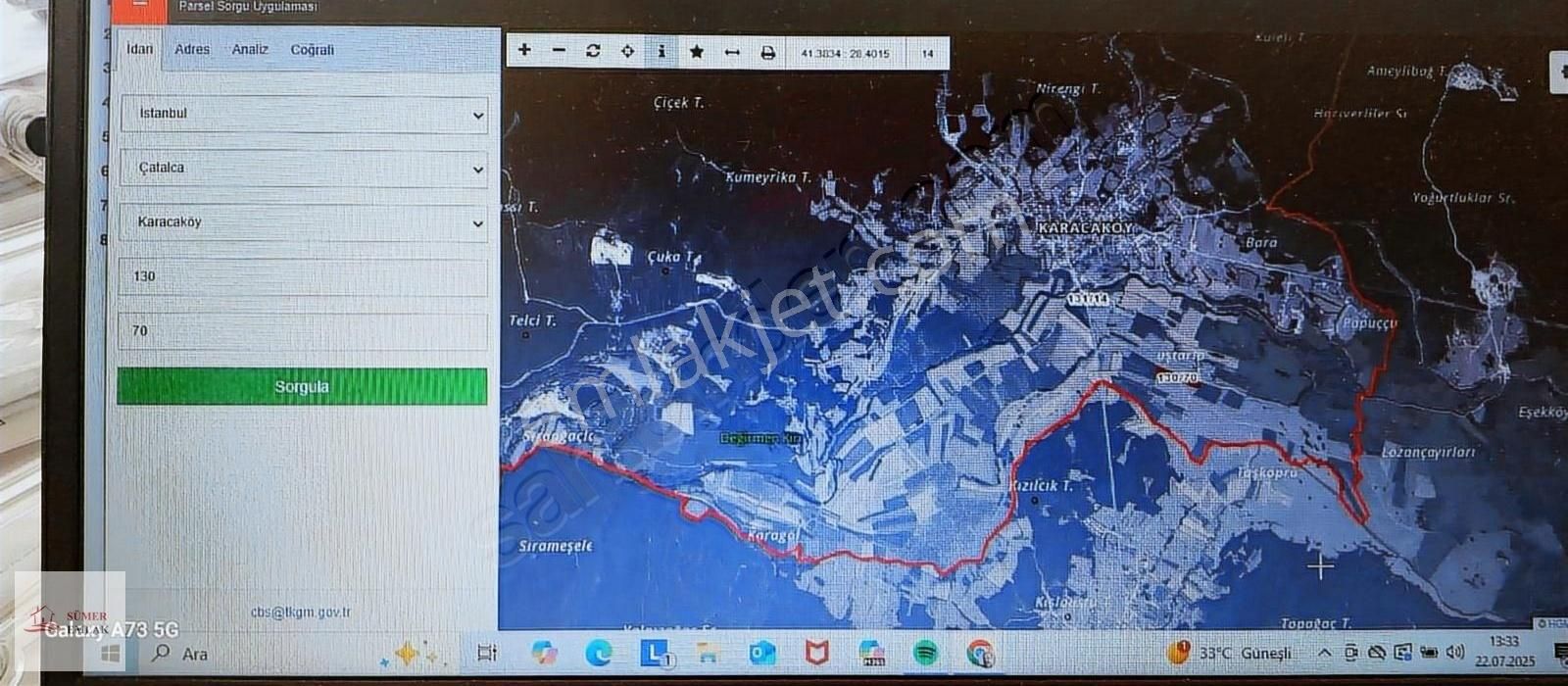This screenshot has width=1568, height=686.
Task: Select the distance measure arrow tool
Action: pyautogui.click(x=732, y=52)
